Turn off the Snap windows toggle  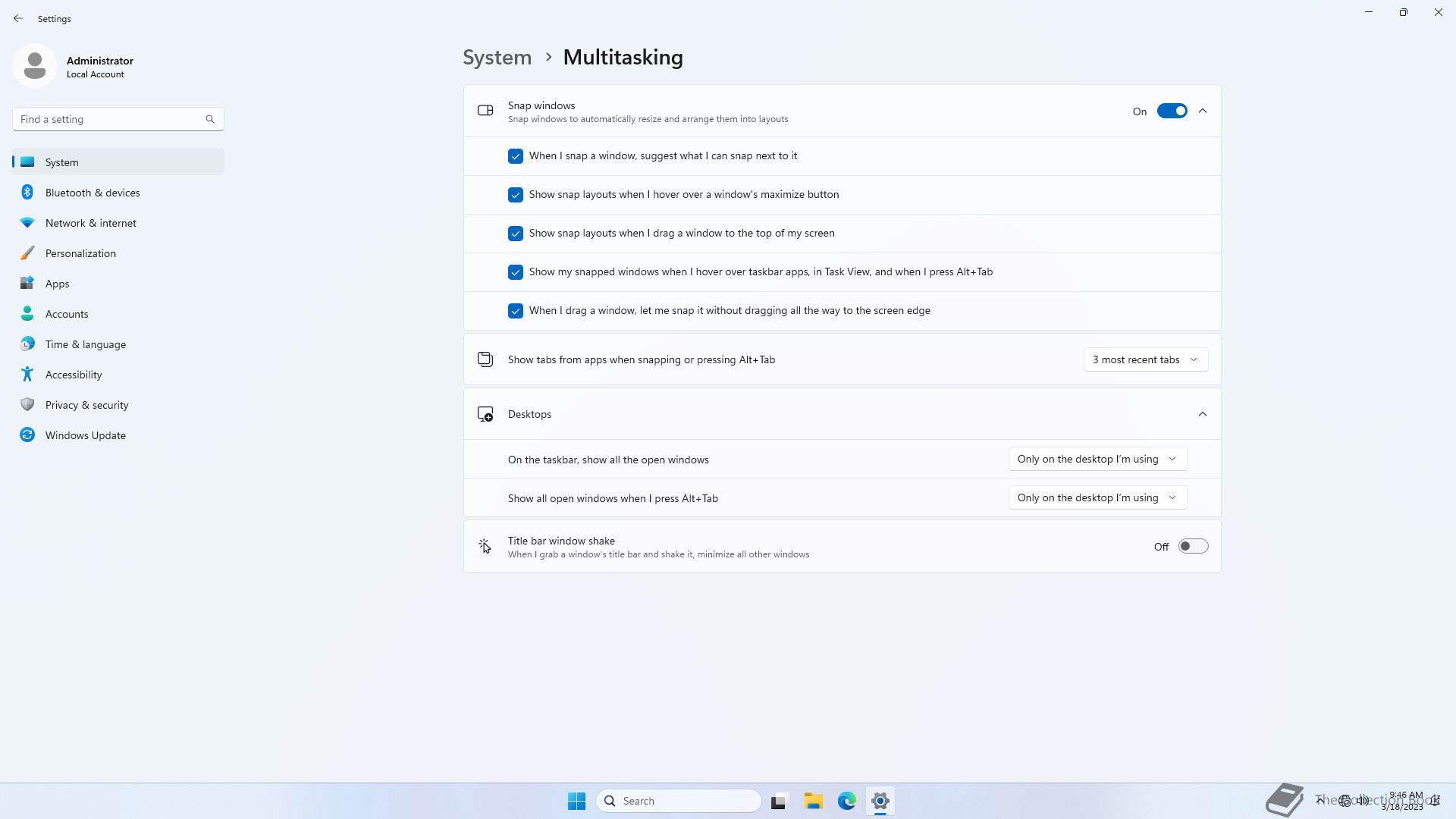1172,111
